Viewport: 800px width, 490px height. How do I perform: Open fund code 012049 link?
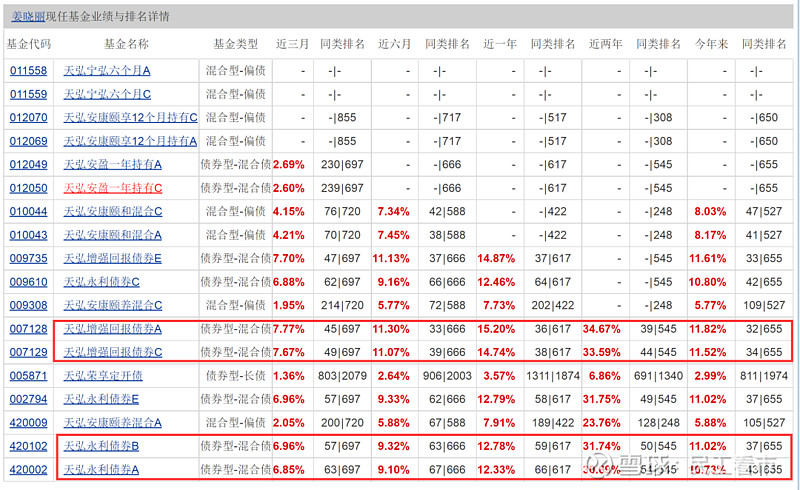(29, 164)
